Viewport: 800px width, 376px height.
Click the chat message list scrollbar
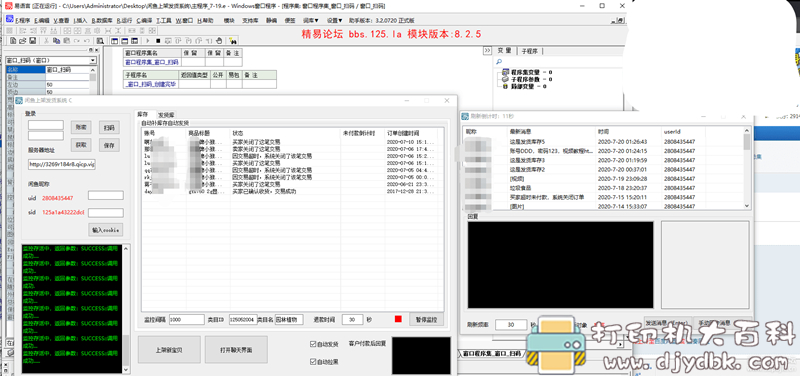[x=747, y=168]
